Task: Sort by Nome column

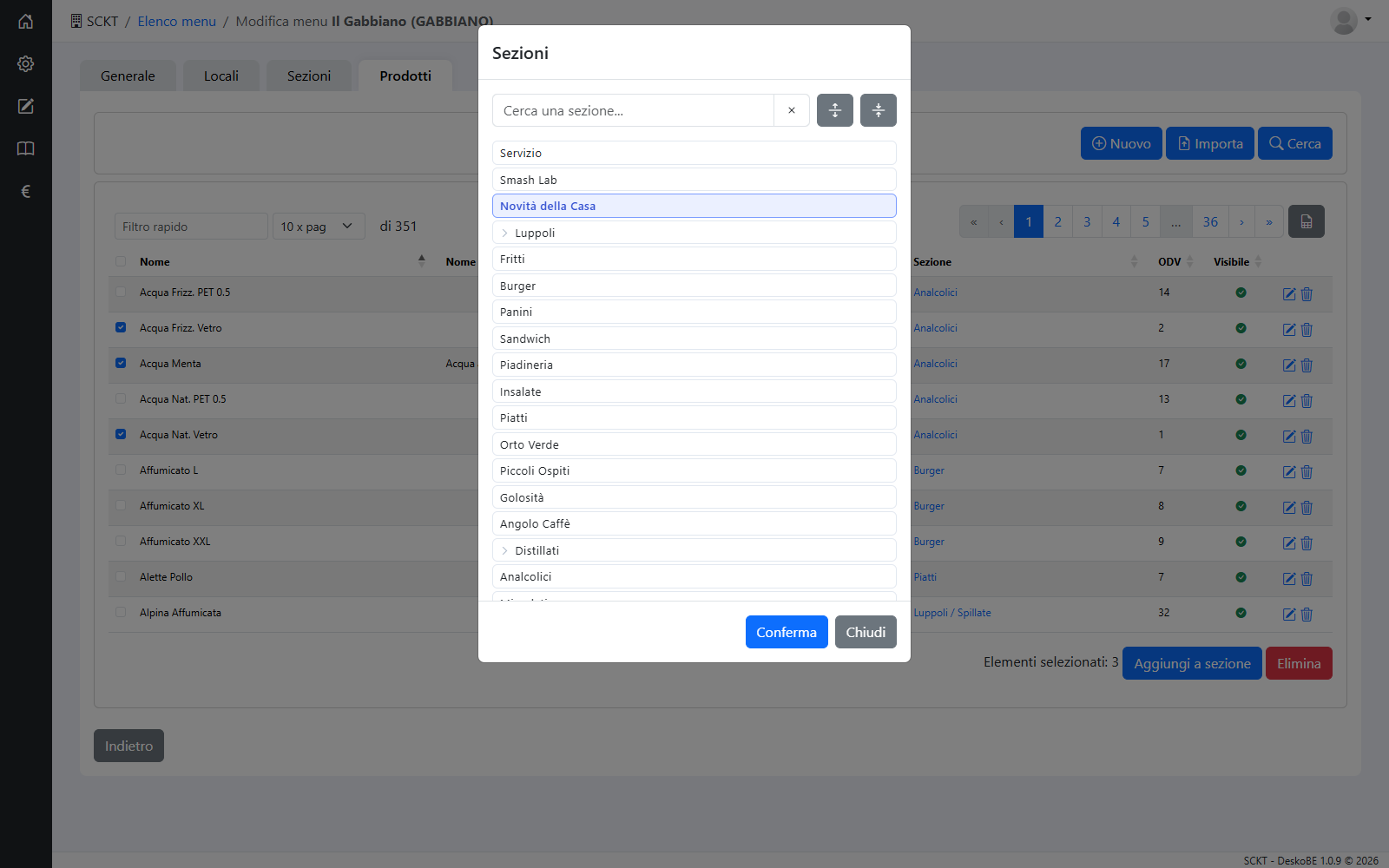Action: [x=422, y=260]
